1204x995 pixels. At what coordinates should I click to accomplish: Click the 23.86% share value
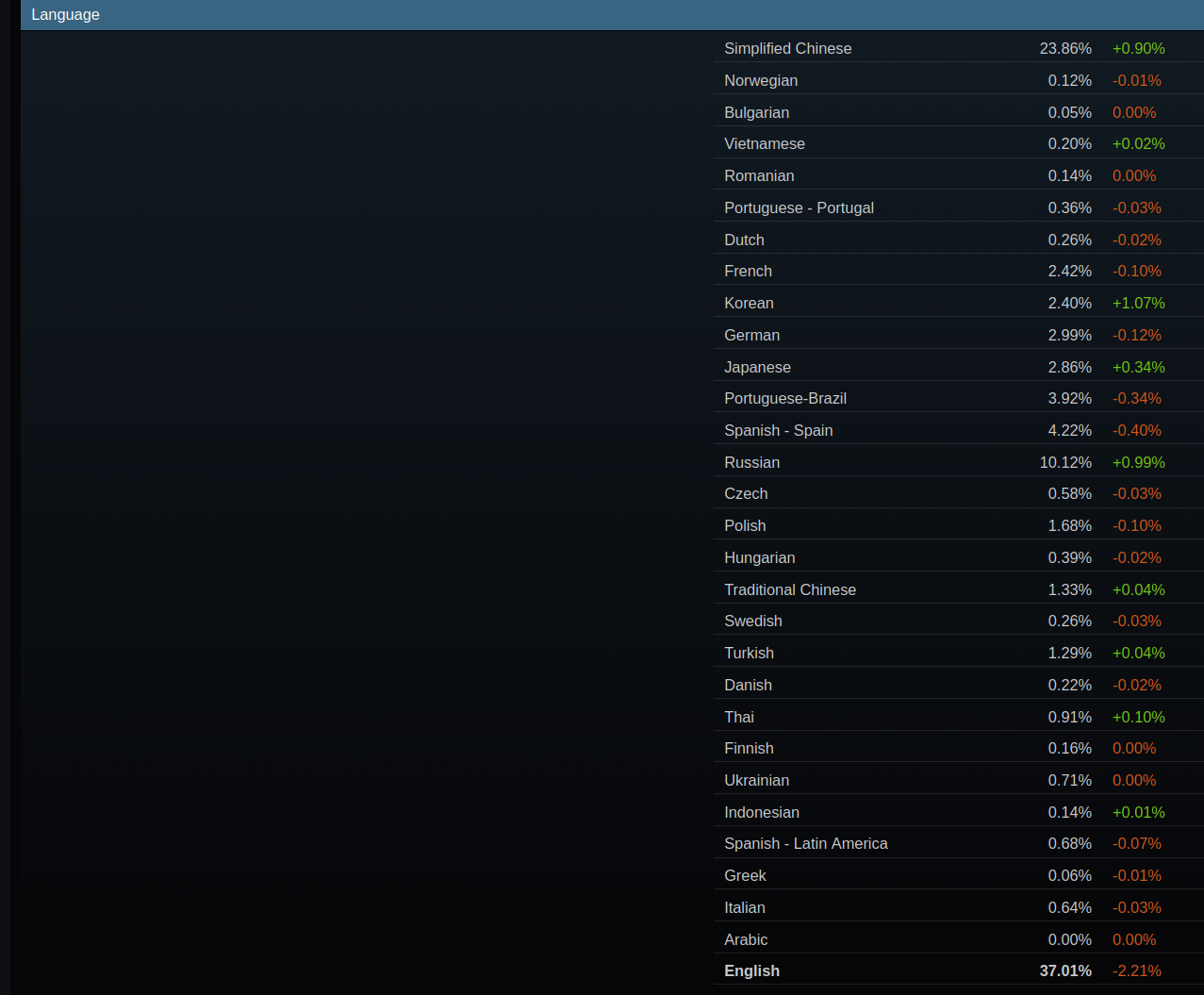pos(1065,48)
